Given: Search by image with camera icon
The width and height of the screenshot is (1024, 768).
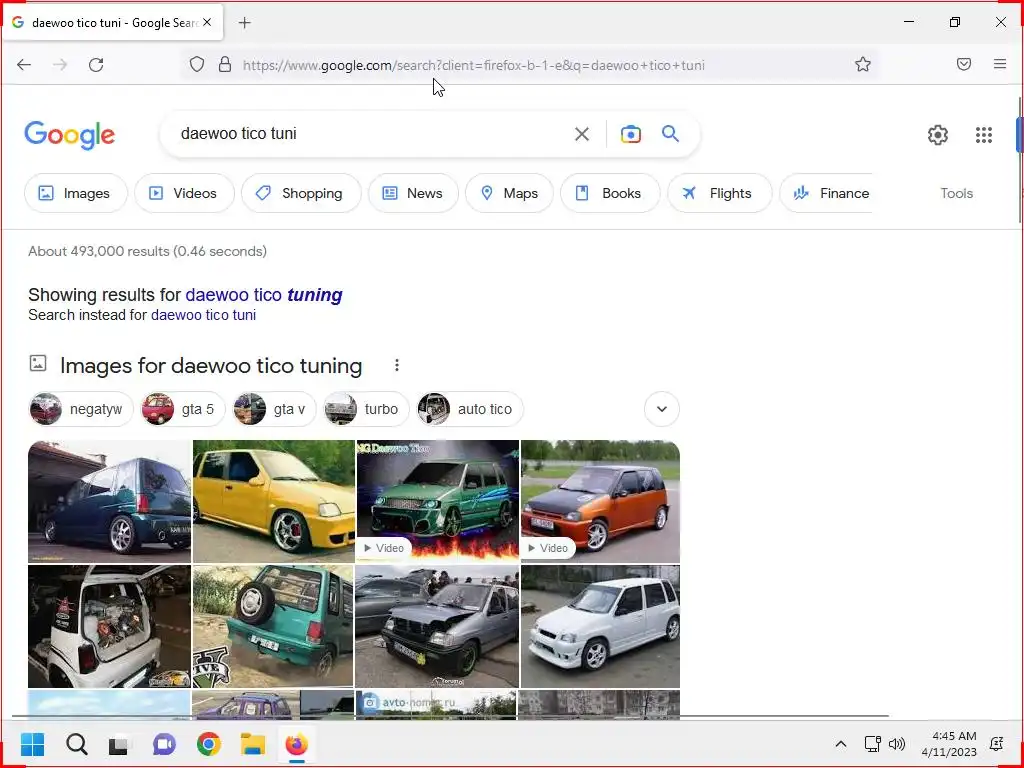Looking at the screenshot, I should 631,134.
